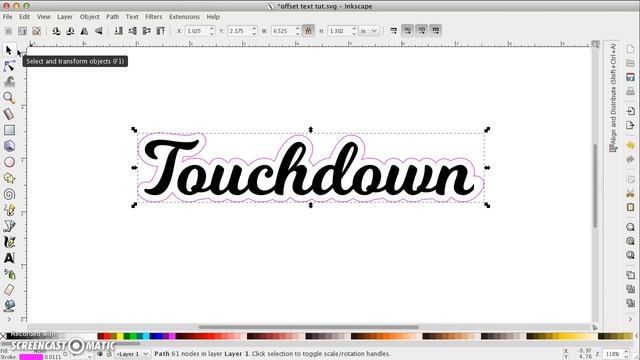This screenshot has height=360, width=640.
Task: Zoom to fit selection icon
Action: click(x=630, y=227)
